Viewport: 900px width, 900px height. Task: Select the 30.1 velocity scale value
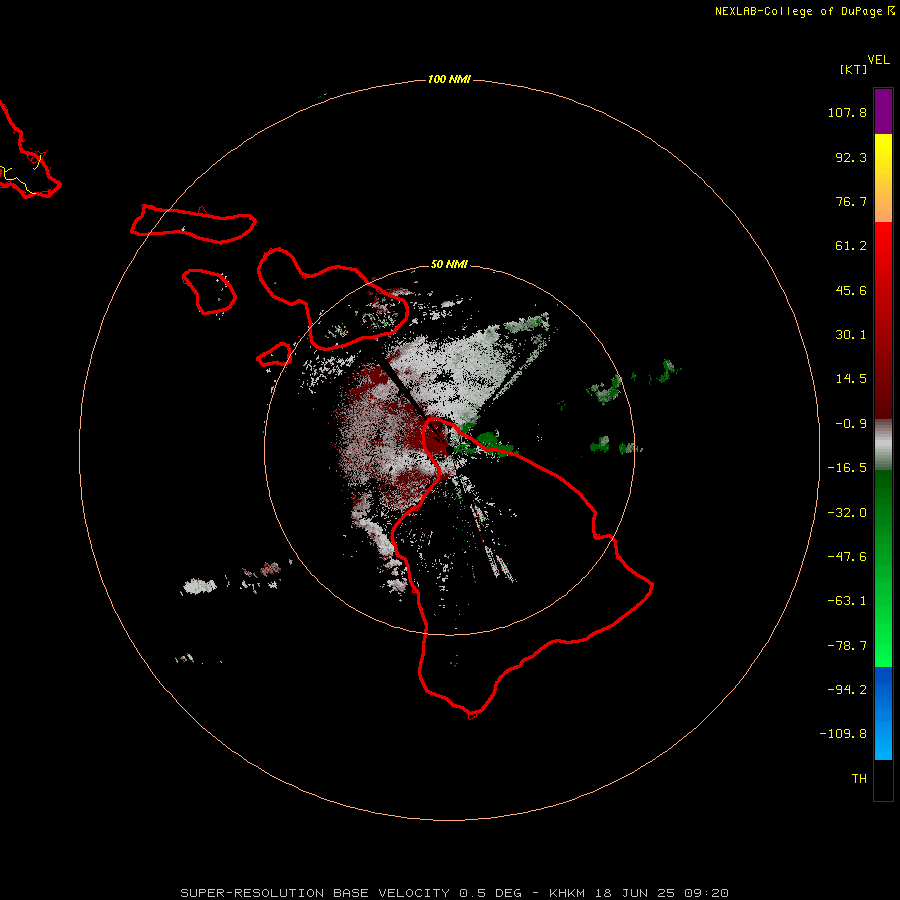[851, 335]
